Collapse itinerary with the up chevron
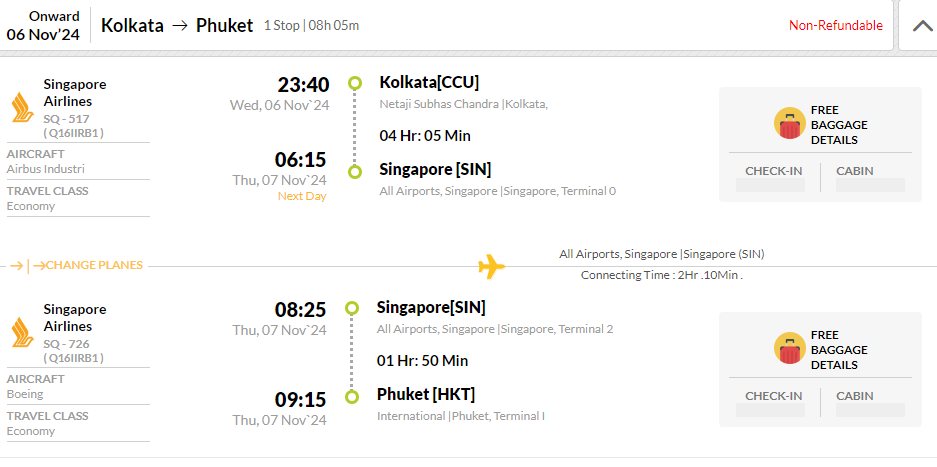This screenshot has width=937, height=467. 923,26
